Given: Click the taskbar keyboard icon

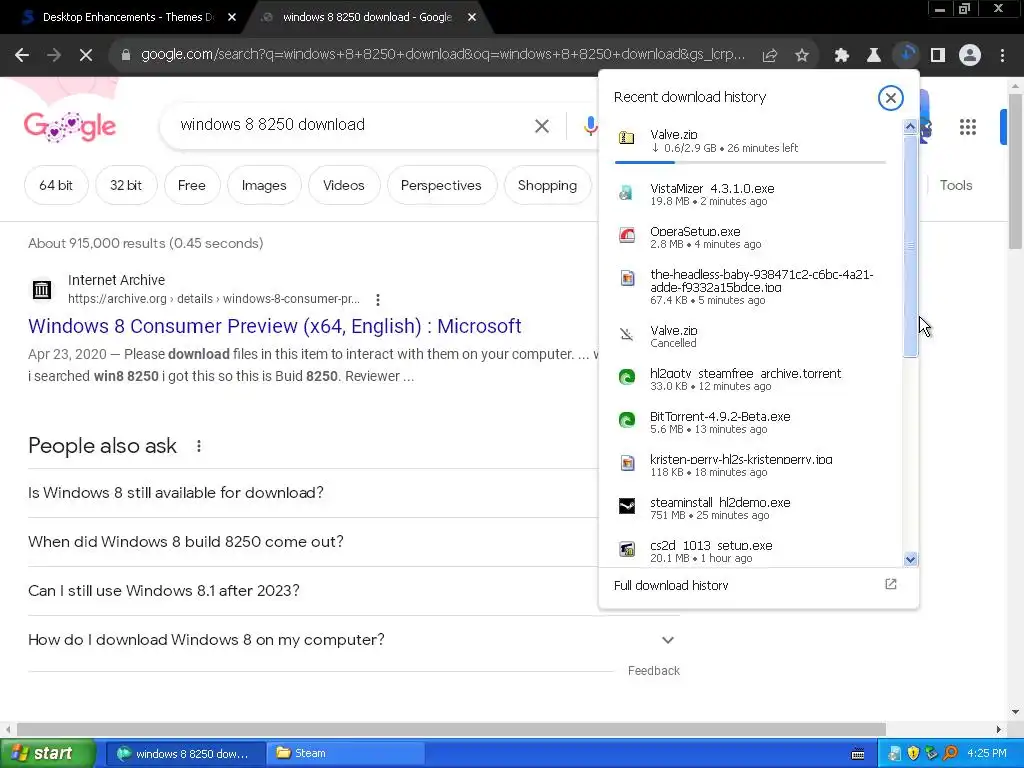Looking at the screenshot, I should (858, 754).
